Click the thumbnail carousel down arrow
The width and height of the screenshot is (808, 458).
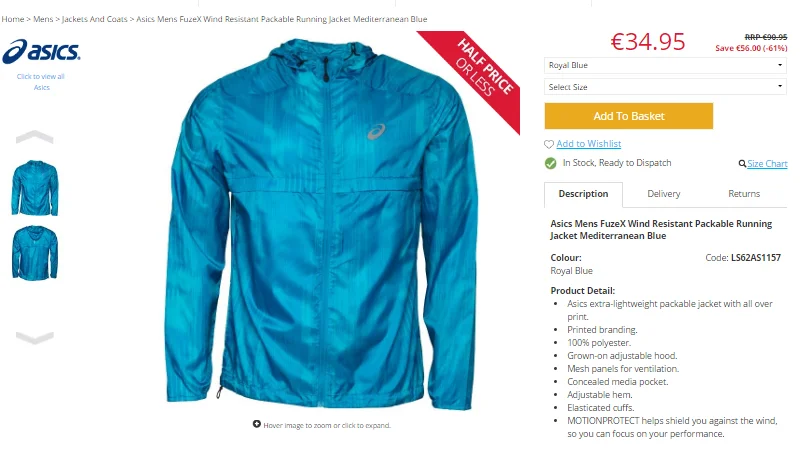click(35, 337)
